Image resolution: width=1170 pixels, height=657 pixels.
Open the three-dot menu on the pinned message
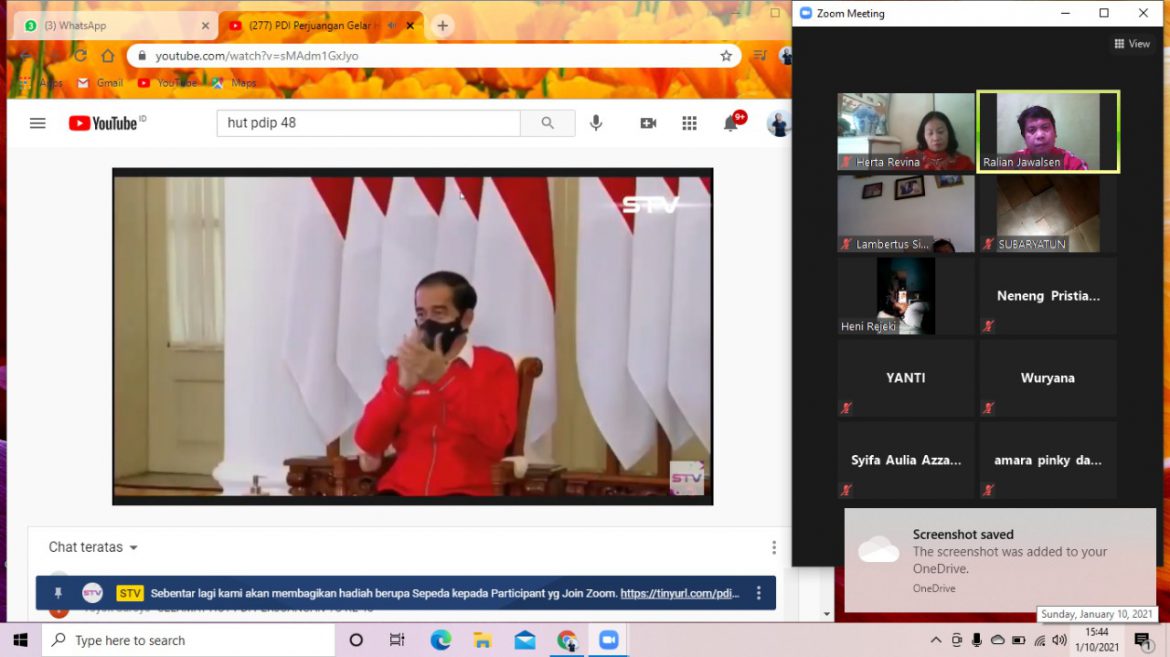757,592
